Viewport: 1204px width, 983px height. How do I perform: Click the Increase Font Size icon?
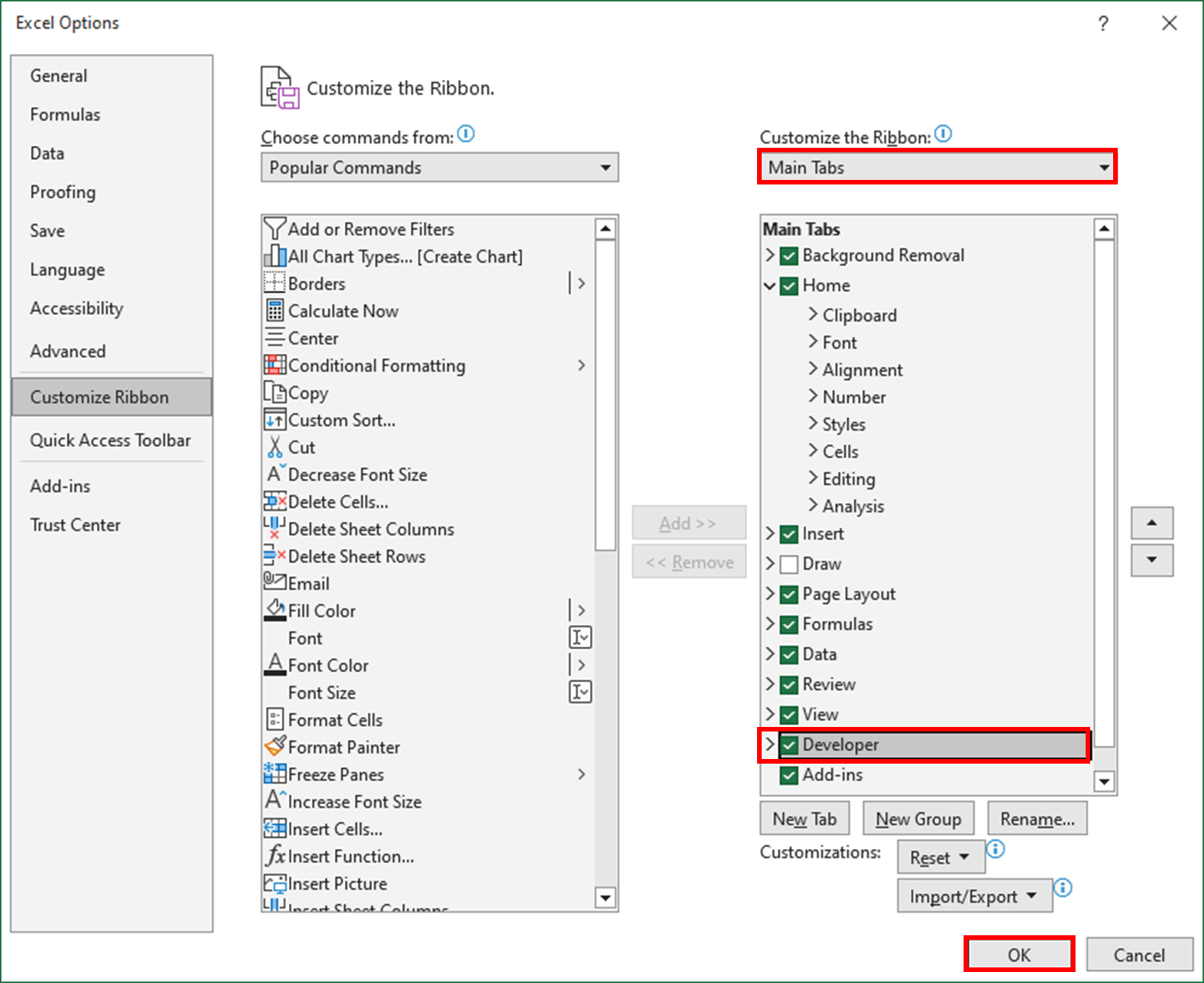274,801
